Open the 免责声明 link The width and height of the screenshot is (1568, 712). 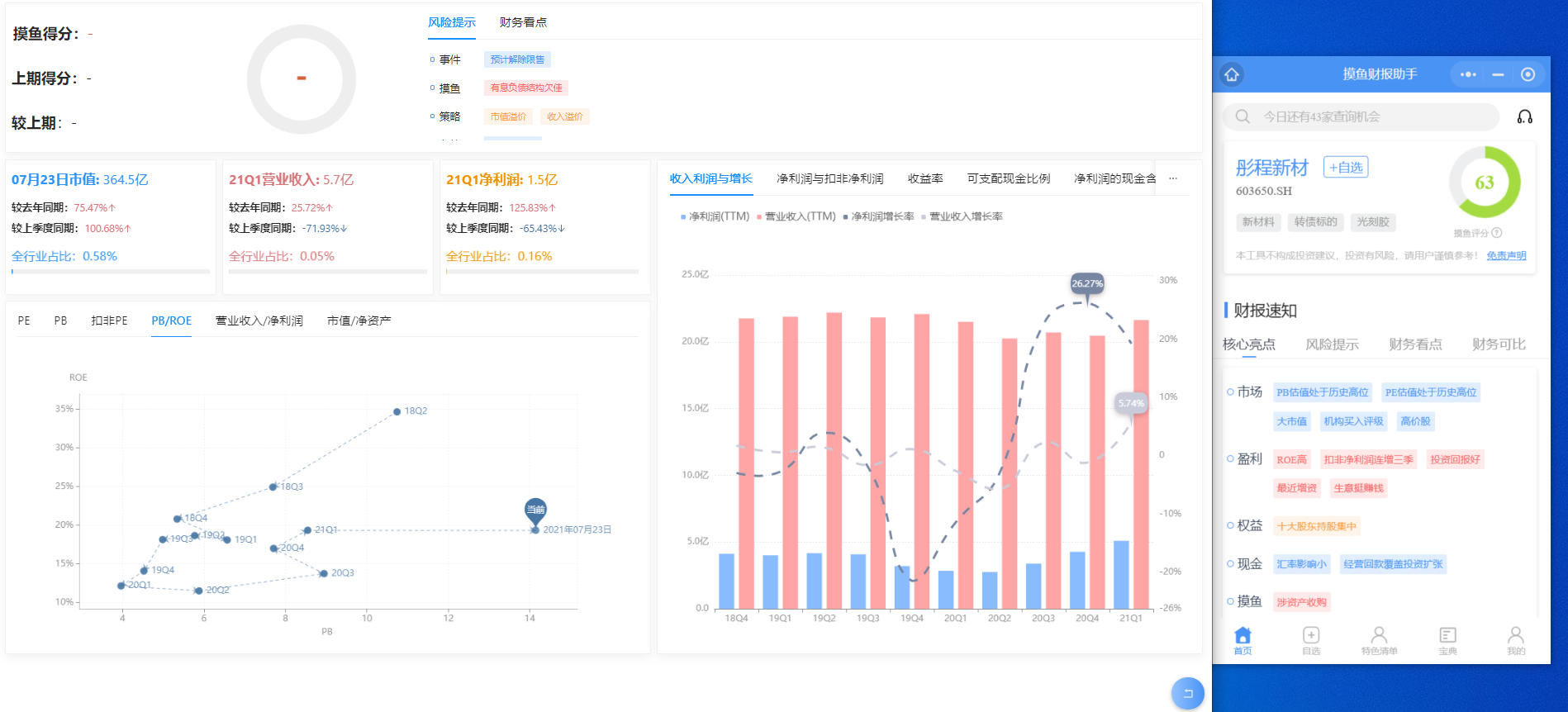[1506, 256]
